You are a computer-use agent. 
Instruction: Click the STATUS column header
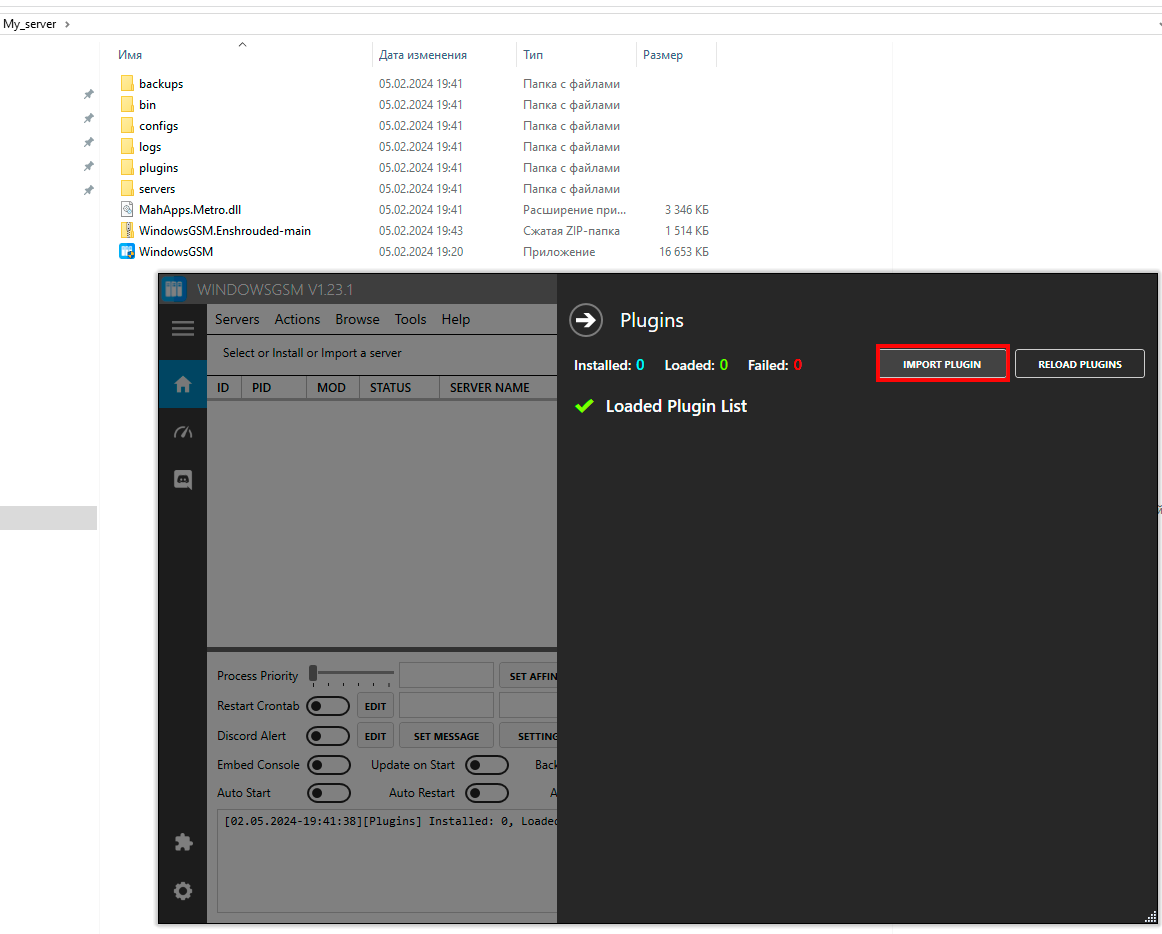click(x=399, y=388)
